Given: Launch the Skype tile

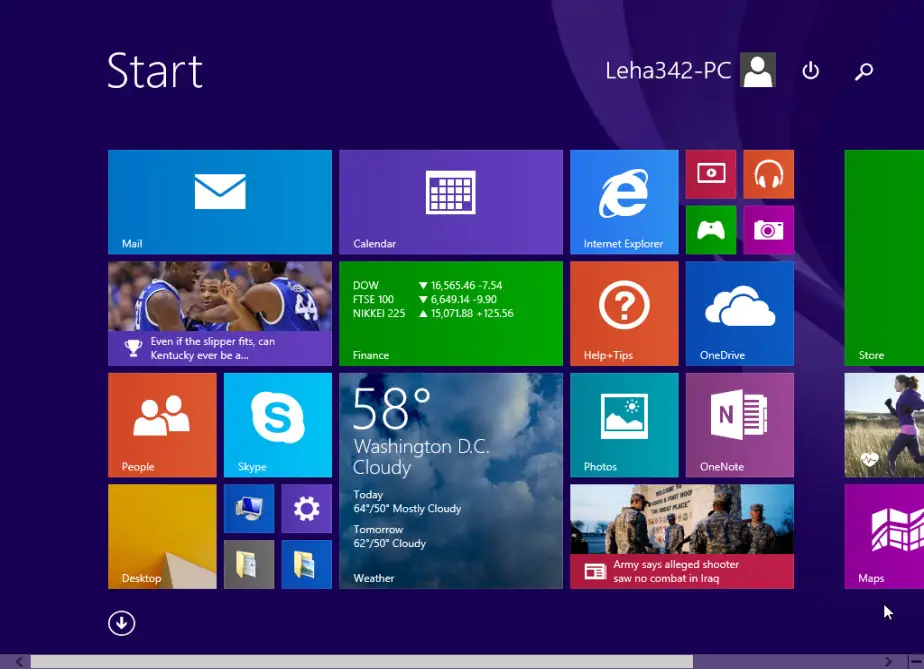Looking at the screenshot, I should tap(278, 425).
